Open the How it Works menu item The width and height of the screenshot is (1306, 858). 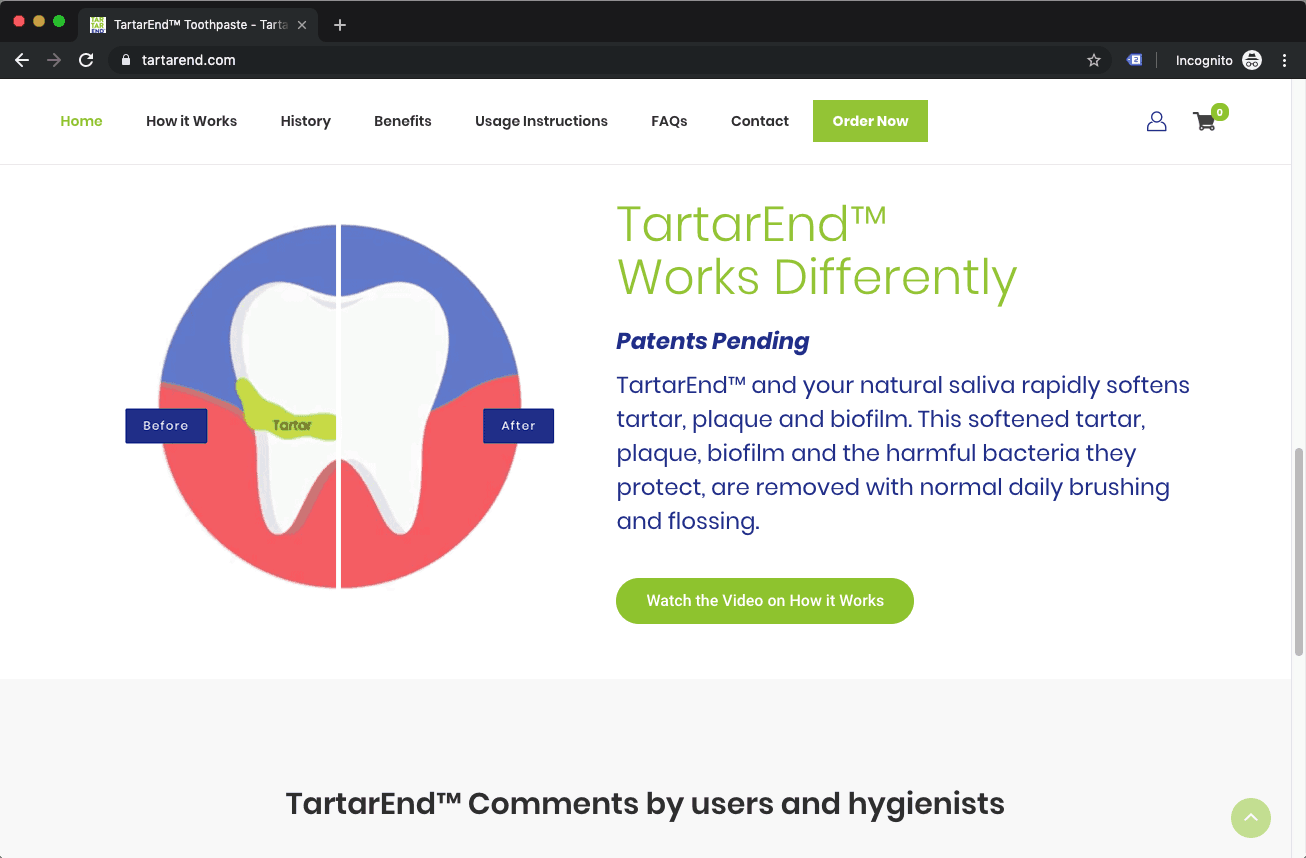tap(191, 121)
